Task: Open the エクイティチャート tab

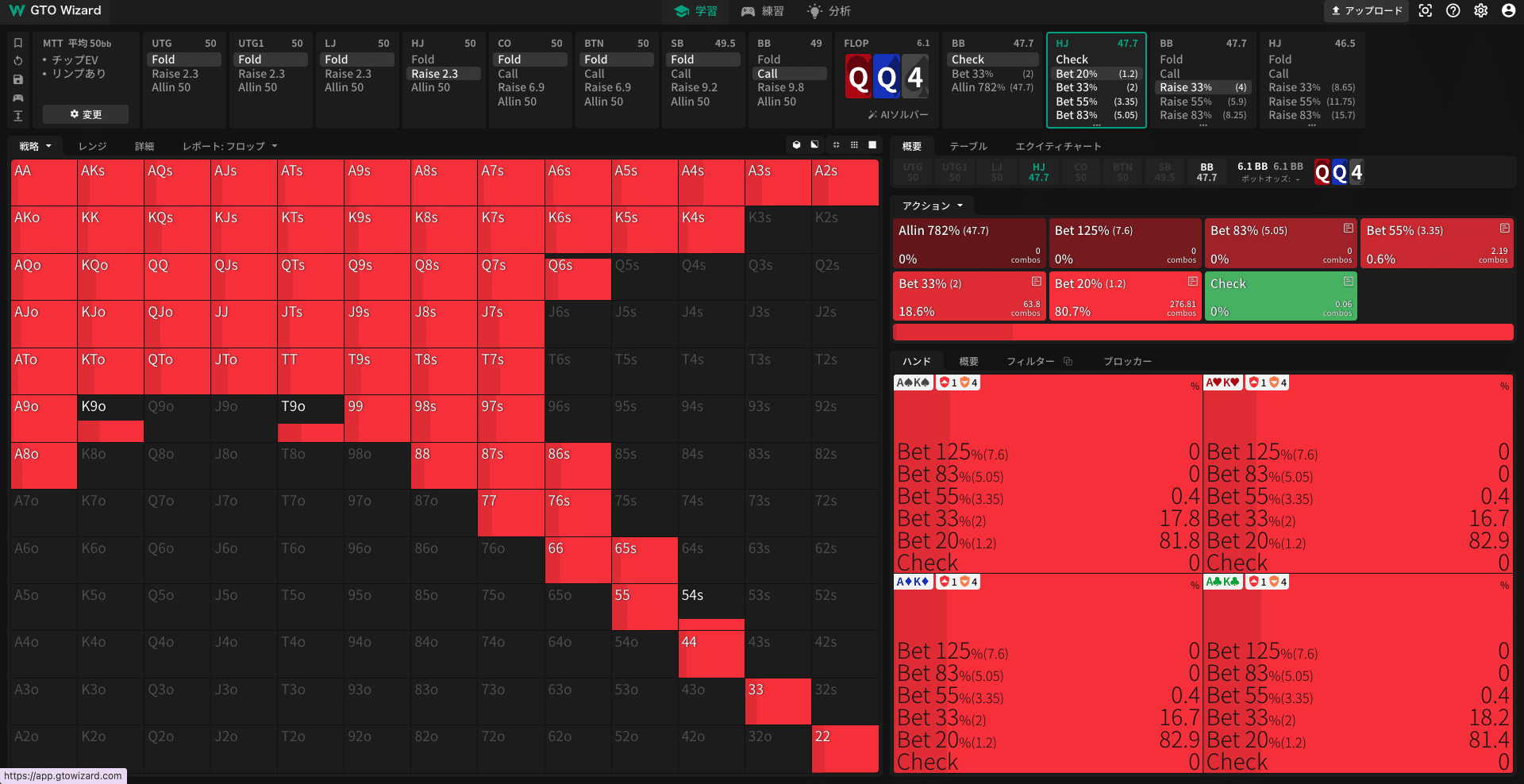Action: pyautogui.click(x=1059, y=146)
